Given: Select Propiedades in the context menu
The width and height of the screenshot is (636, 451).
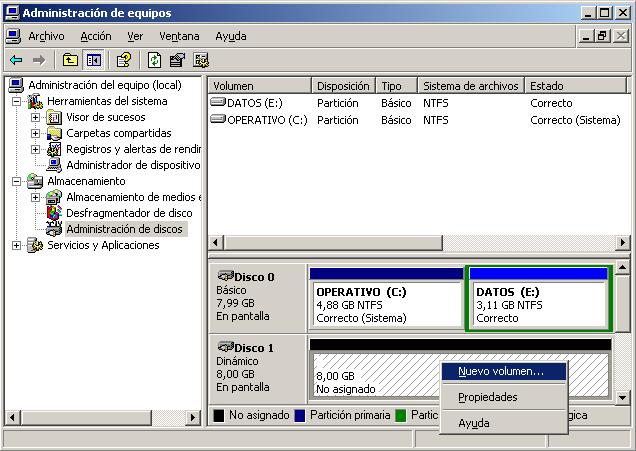Looking at the screenshot, I should point(487,397).
